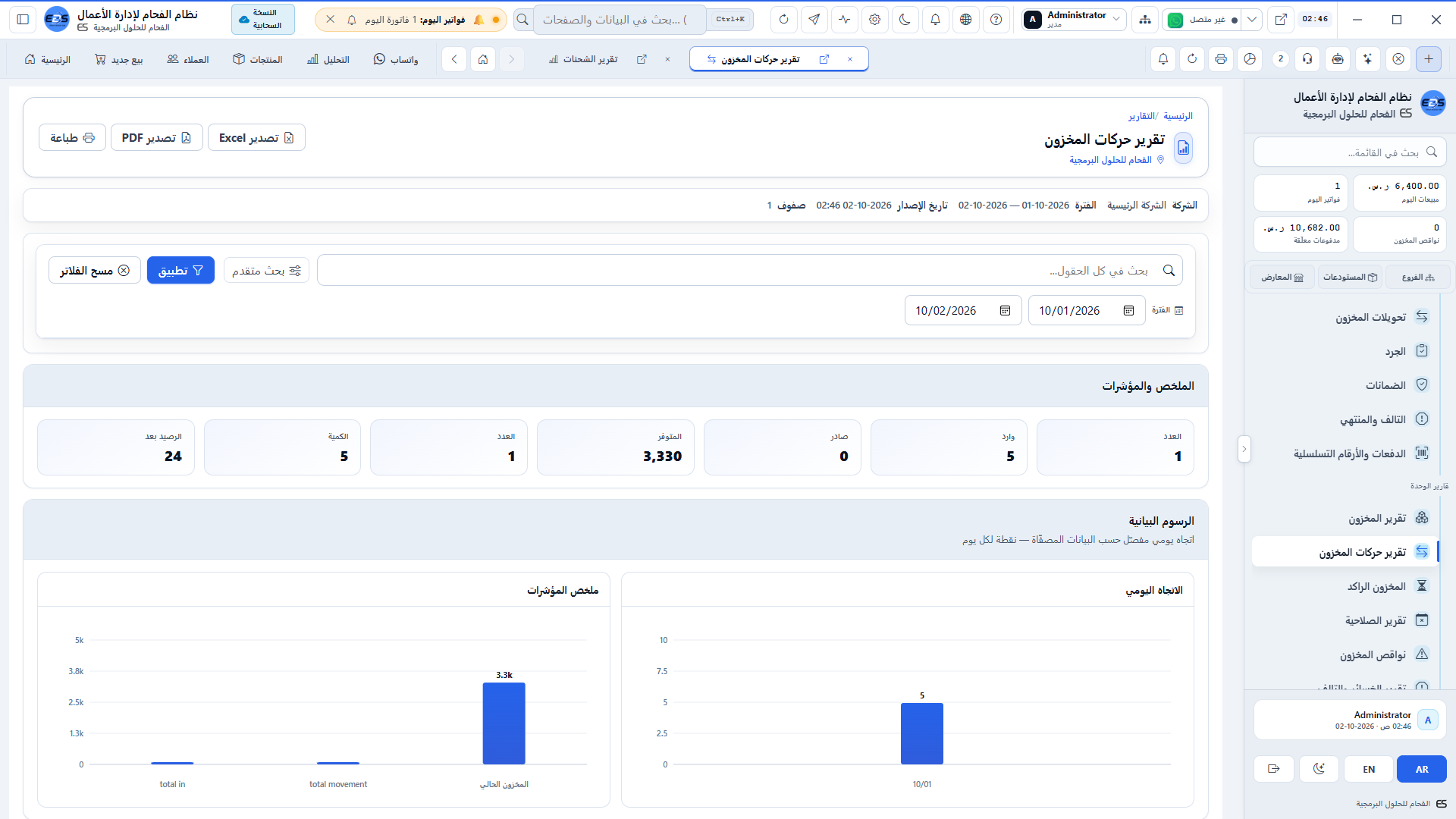Expand the WhatsApp connection status dropdown arrow
The height and width of the screenshot is (819, 1456).
1252,20
